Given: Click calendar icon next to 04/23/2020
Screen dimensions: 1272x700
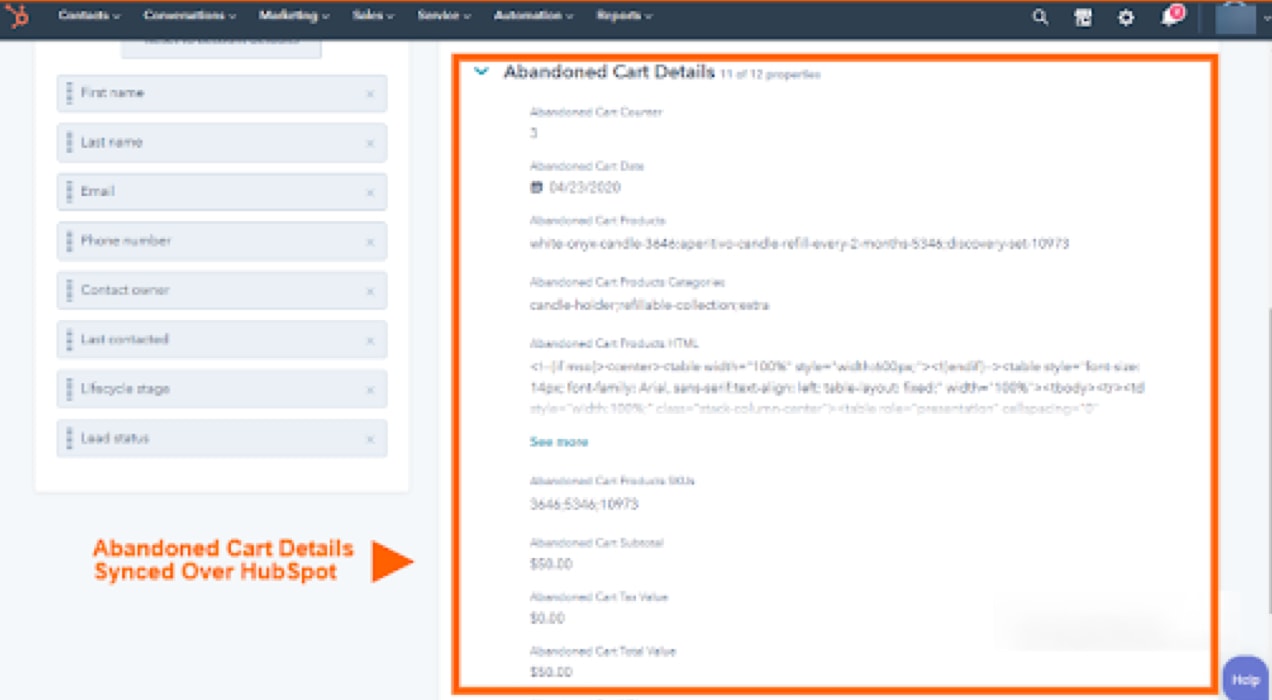Looking at the screenshot, I should (536, 187).
